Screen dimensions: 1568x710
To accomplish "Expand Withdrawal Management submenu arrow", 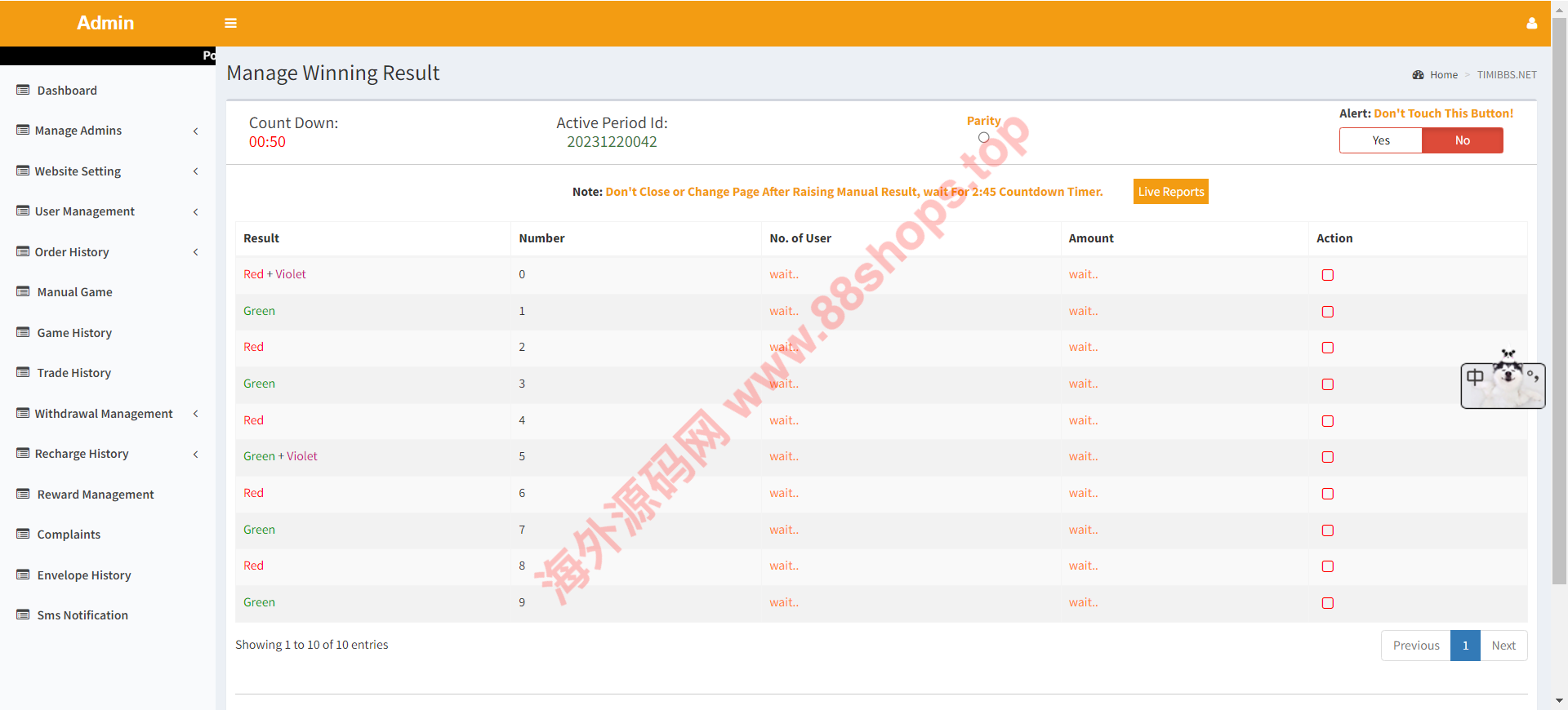I will tap(196, 414).
